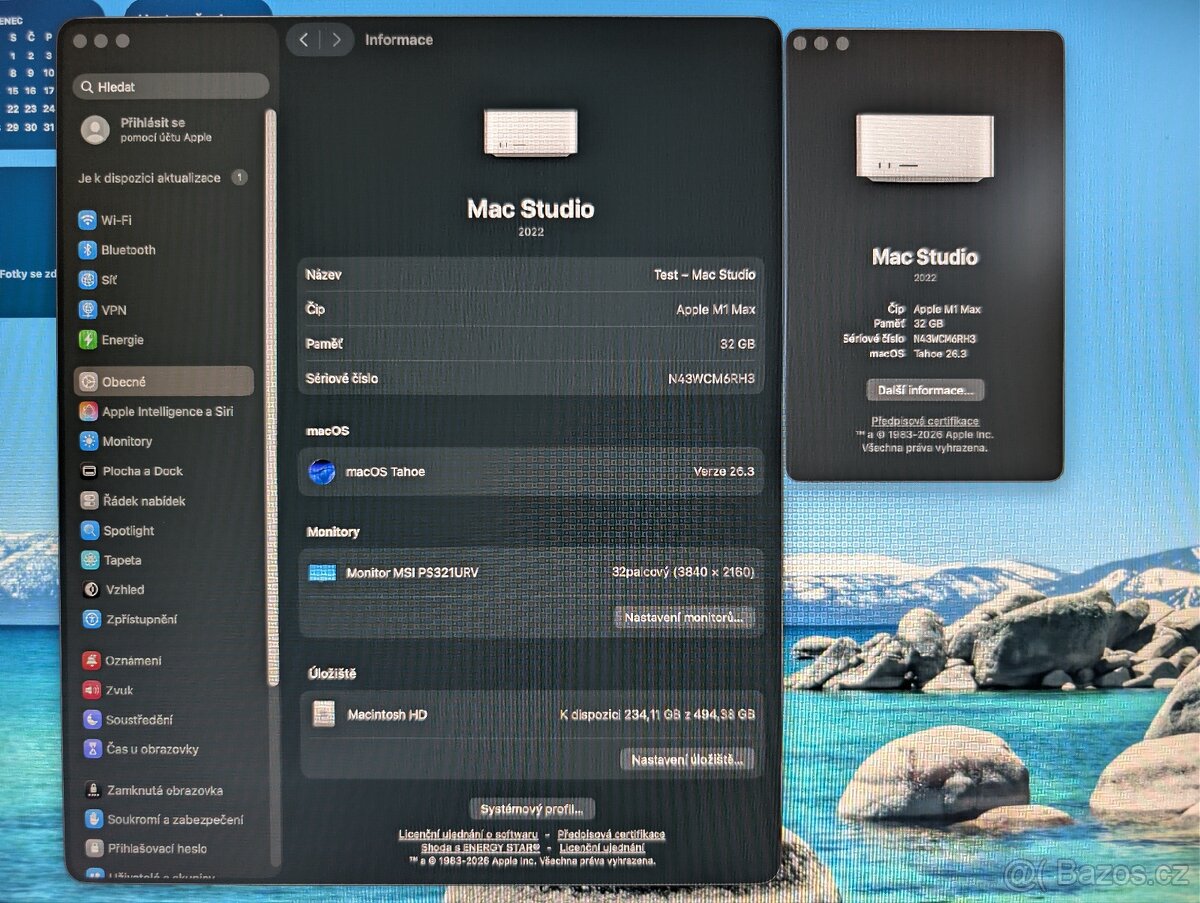Open Tapeta wallpaper icon
The image size is (1200, 903).
pyautogui.click(x=91, y=560)
